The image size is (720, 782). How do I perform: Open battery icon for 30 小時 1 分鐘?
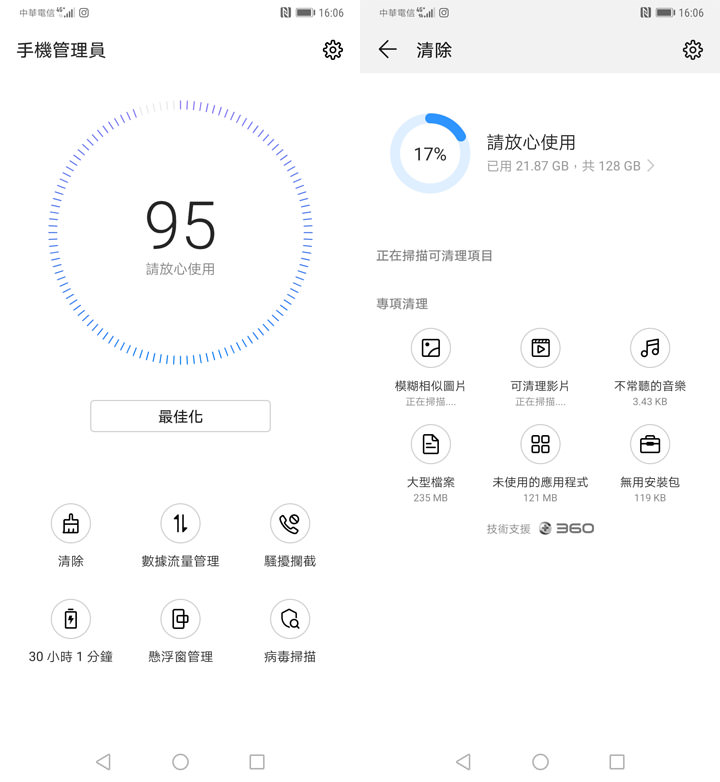[x=71, y=619]
